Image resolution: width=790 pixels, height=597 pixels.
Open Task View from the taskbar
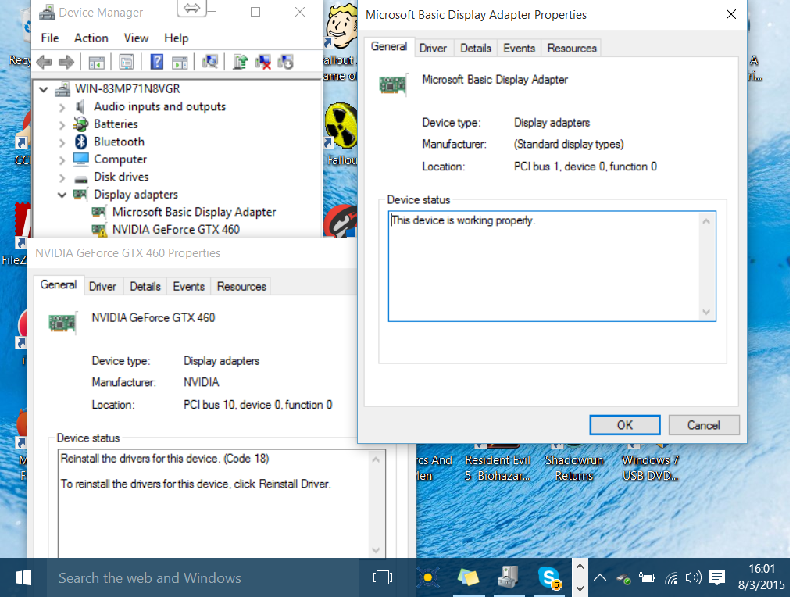coord(382,577)
